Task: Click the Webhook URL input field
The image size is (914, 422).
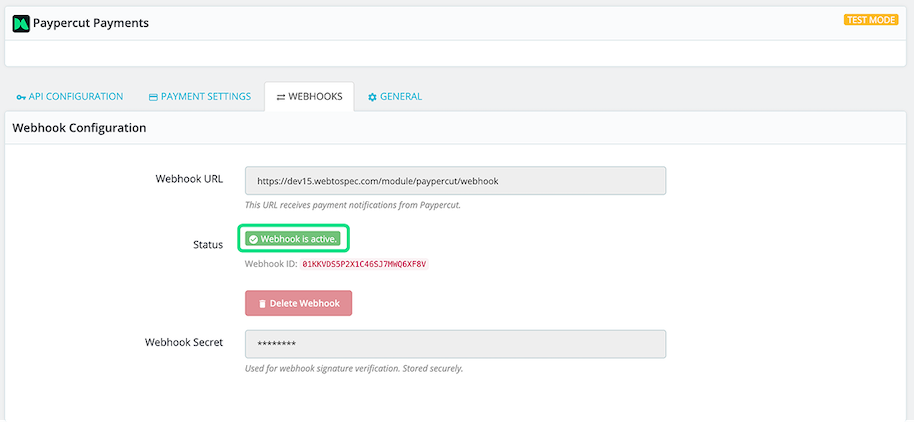Action: click(x=455, y=181)
